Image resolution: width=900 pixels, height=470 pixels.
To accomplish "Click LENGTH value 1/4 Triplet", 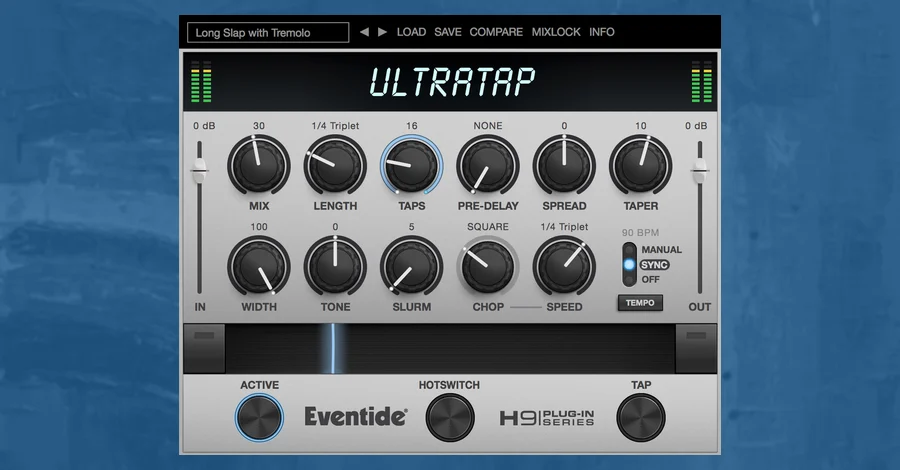I will click(x=335, y=126).
